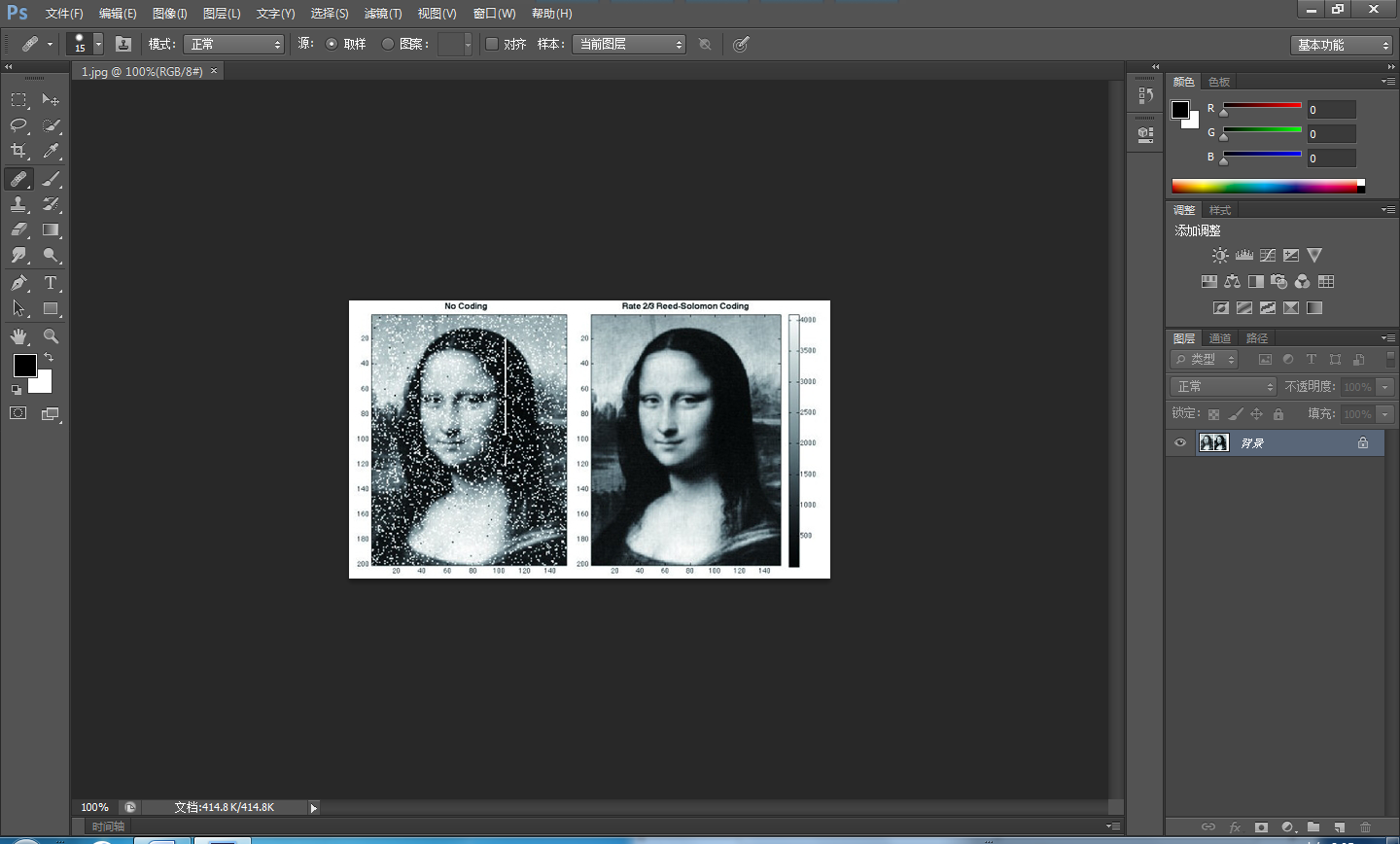
Task: Open the 不透明度 opacity slider arrow
Action: (1385, 386)
